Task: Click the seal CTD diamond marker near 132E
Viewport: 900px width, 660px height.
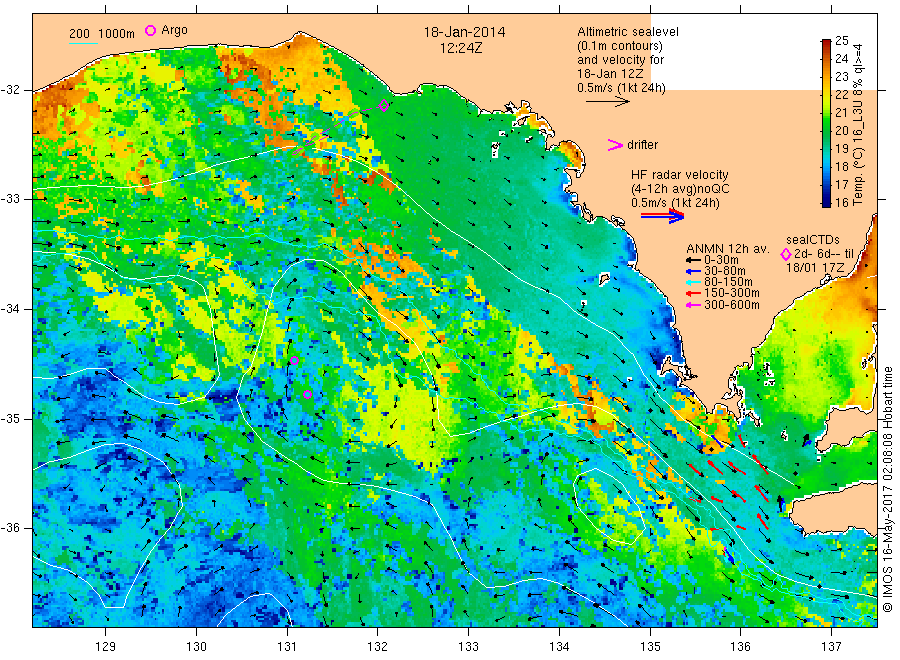Action: coord(384,106)
